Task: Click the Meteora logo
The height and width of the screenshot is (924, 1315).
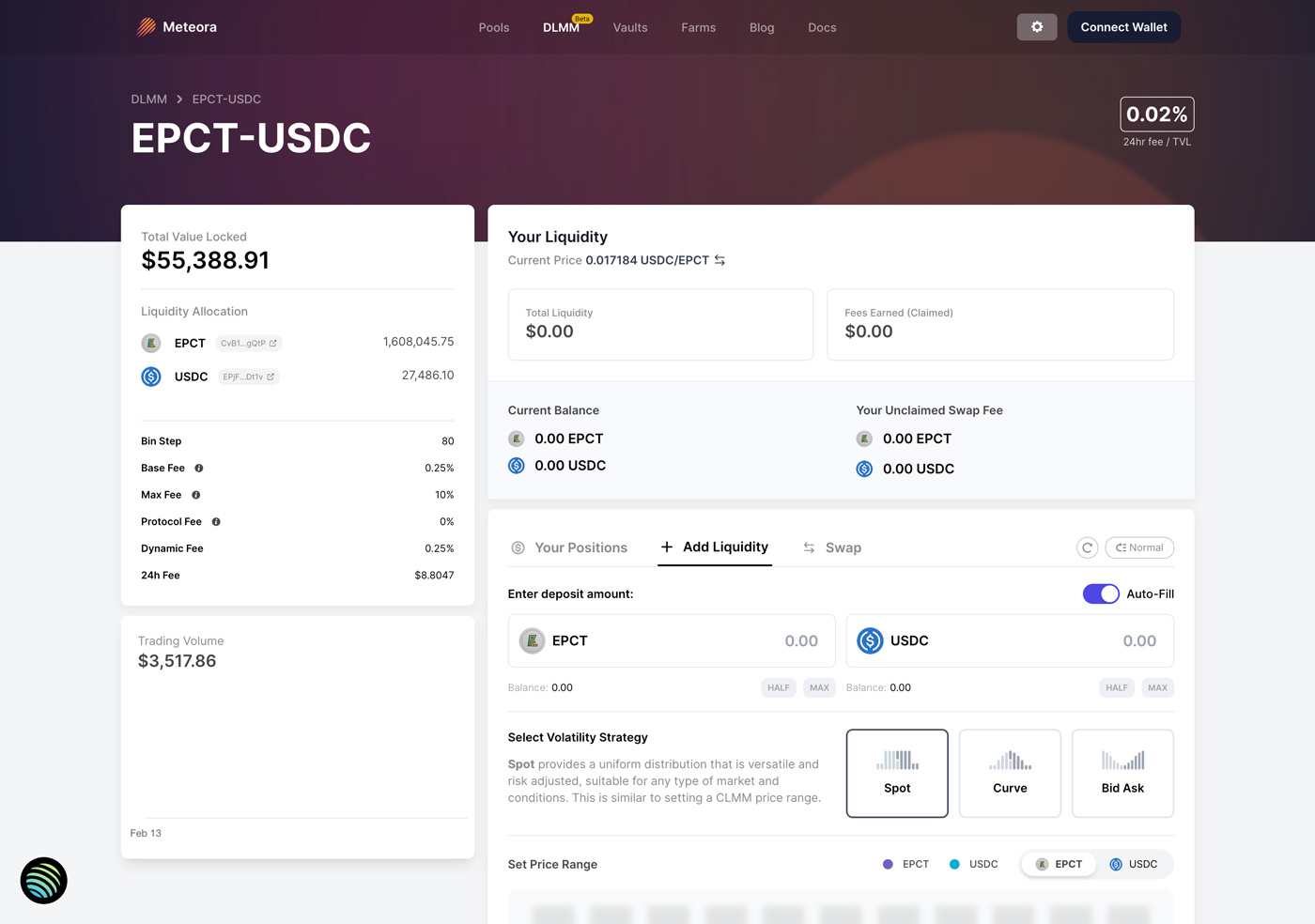Action: (x=177, y=27)
